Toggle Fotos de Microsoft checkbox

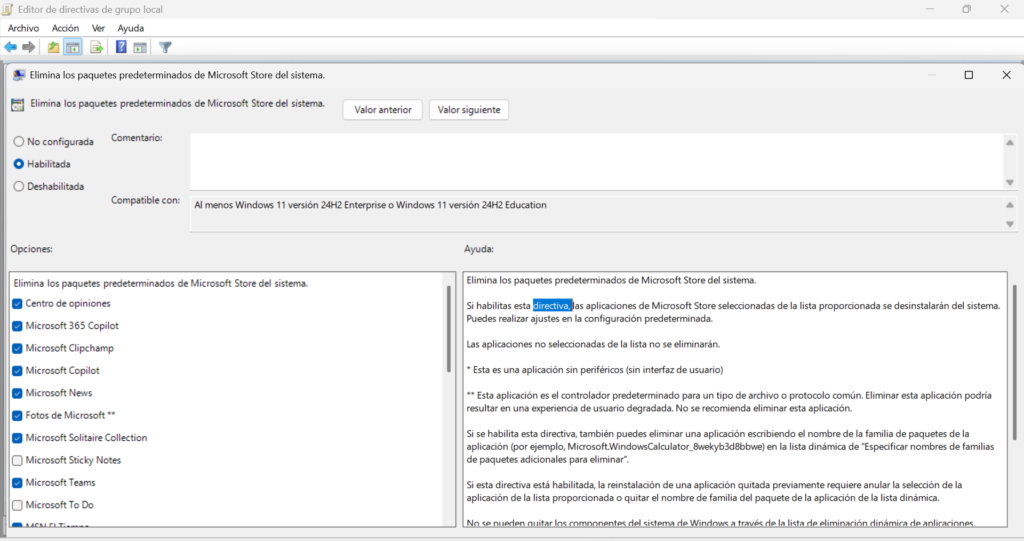click(18, 416)
